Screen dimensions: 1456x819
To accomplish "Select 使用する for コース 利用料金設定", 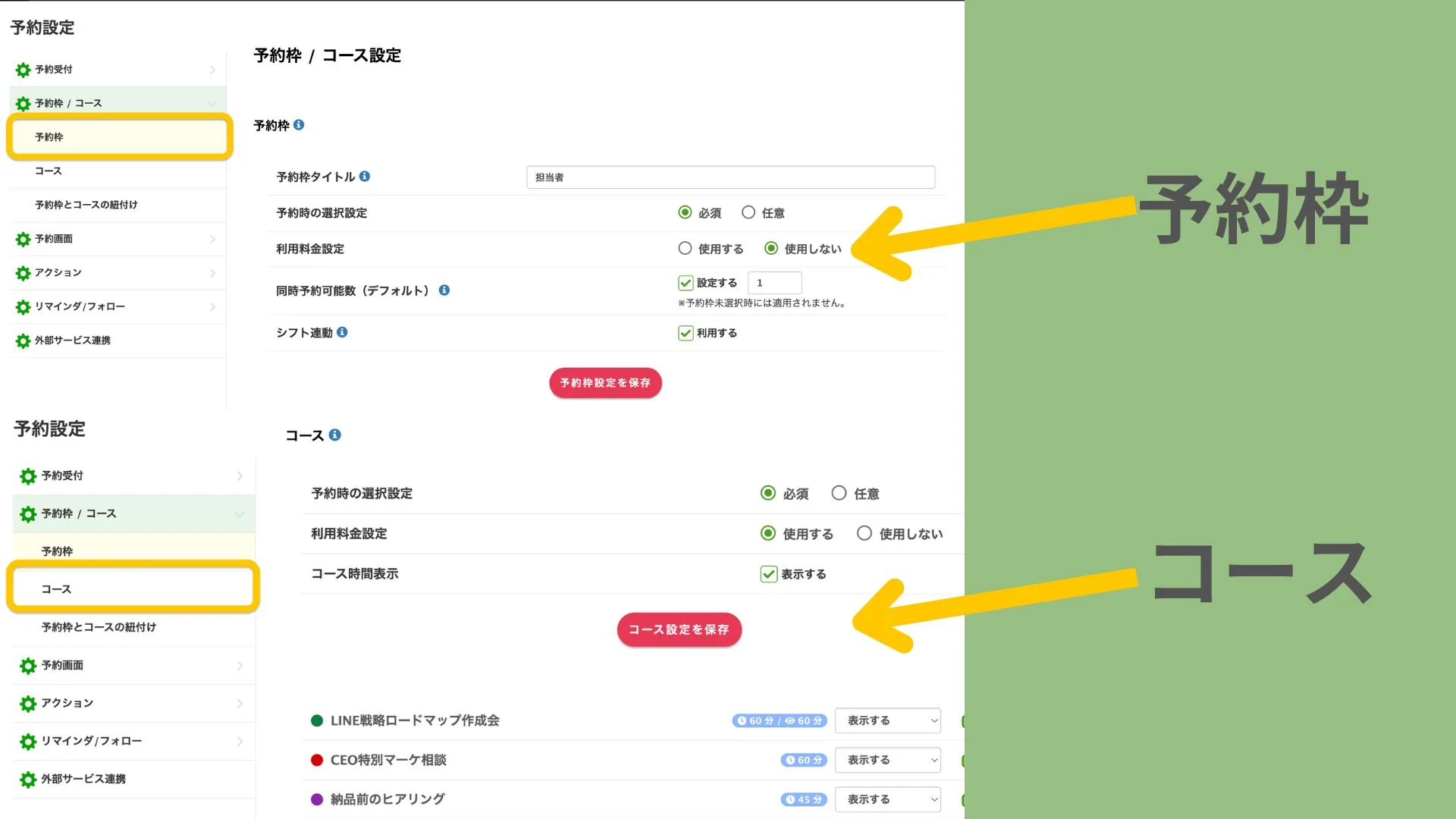I will point(768,533).
